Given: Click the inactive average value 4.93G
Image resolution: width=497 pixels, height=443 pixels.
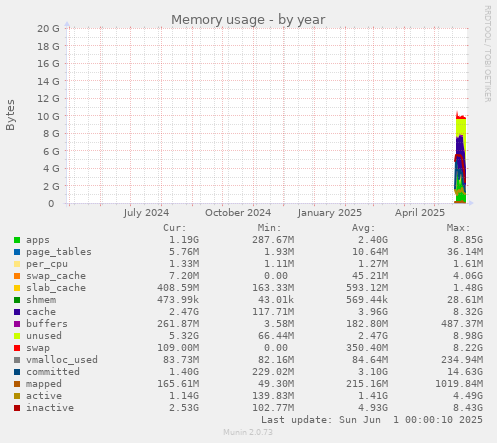Looking at the screenshot, I should click(373, 408).
